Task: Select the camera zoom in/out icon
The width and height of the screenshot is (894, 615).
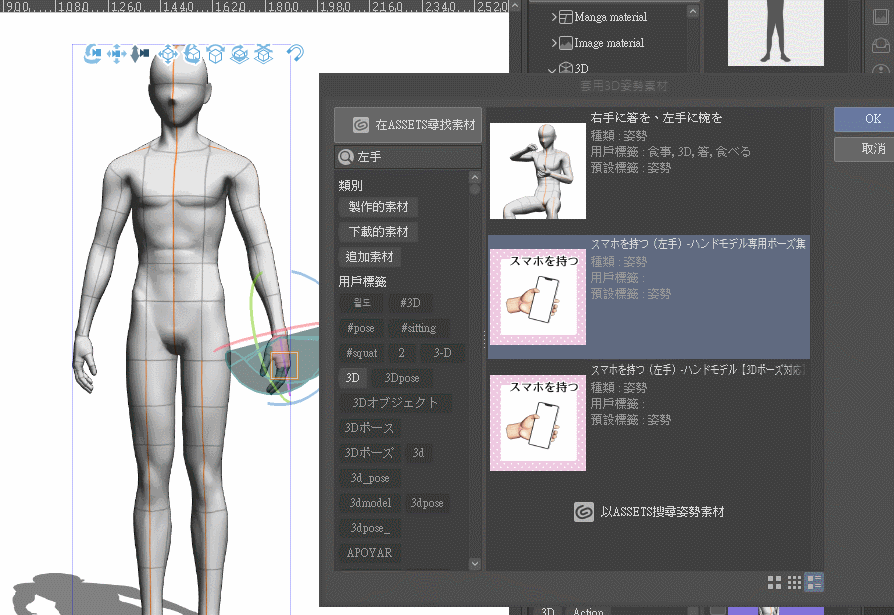Action: point(140,54)
